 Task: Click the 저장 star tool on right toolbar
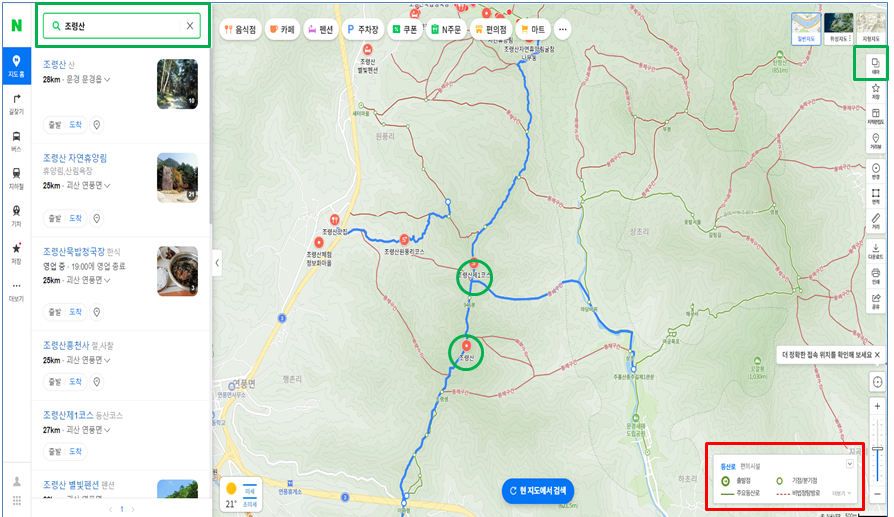click(x=875, y=91)
